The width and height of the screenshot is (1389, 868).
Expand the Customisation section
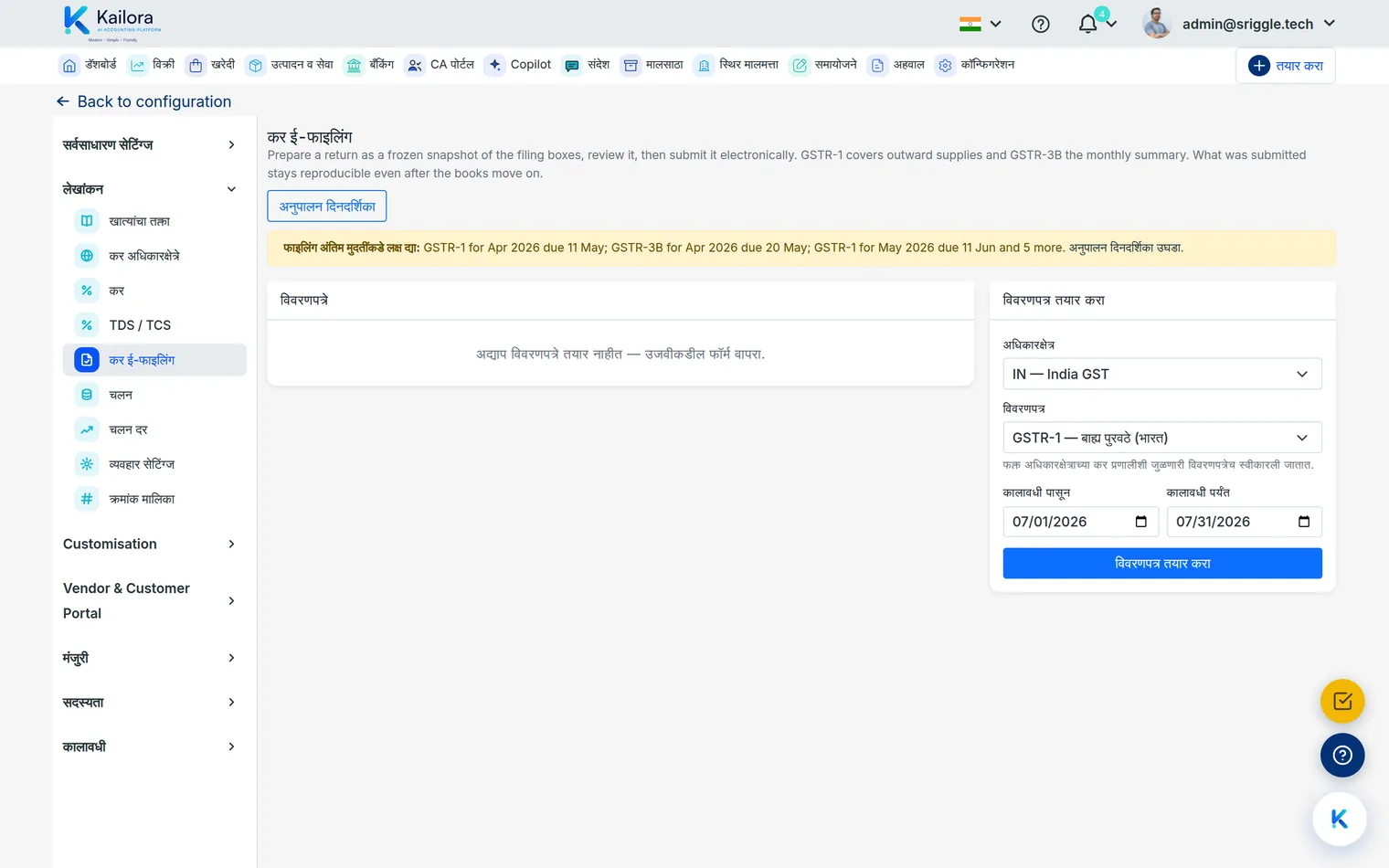click(149, 544)
